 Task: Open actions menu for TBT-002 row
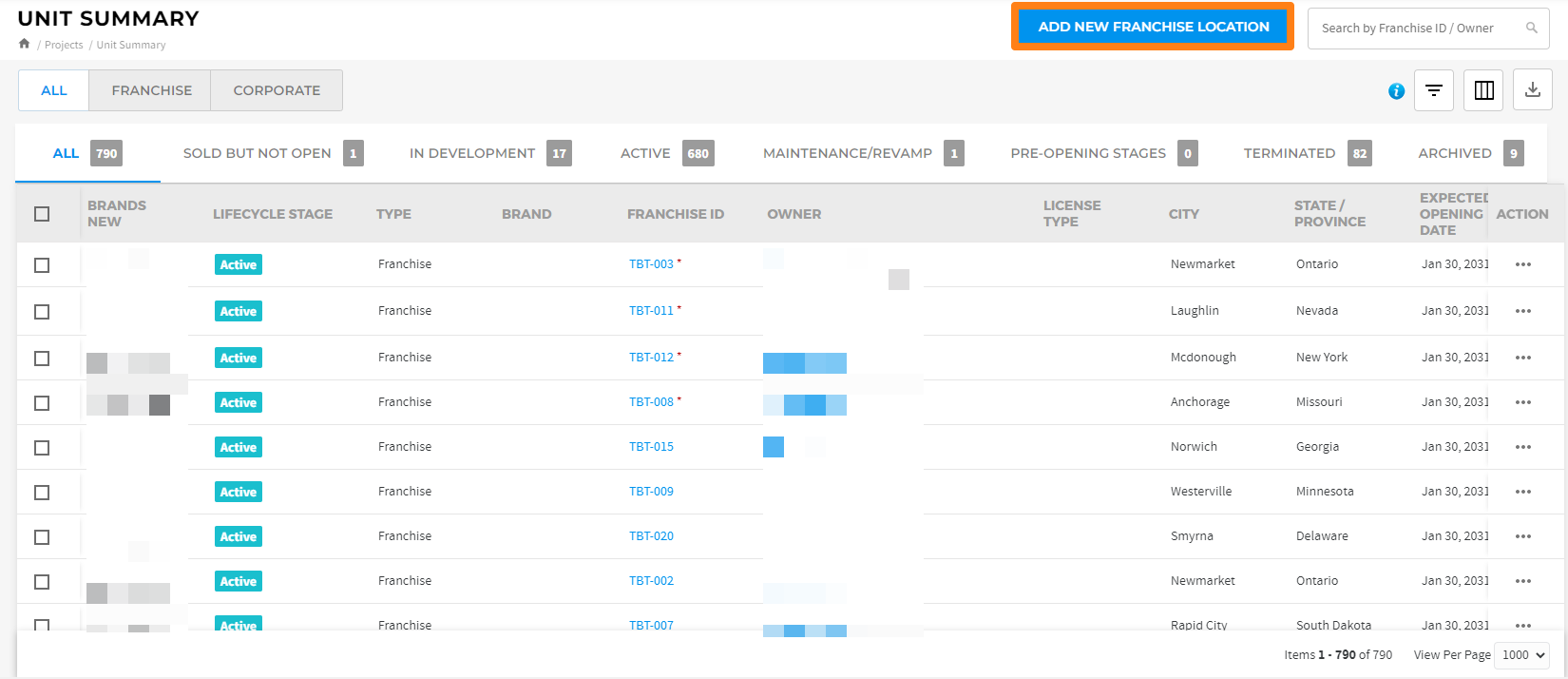click(1523, 581)
